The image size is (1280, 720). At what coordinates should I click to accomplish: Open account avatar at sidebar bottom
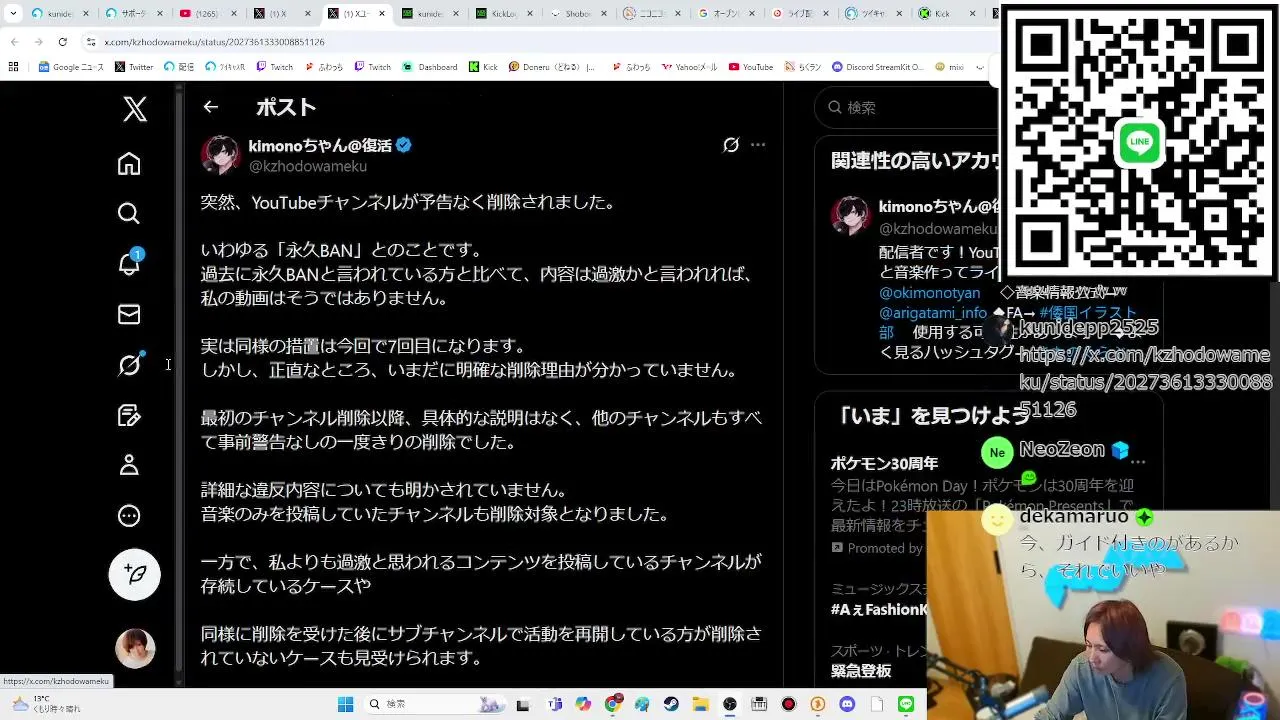135,649
